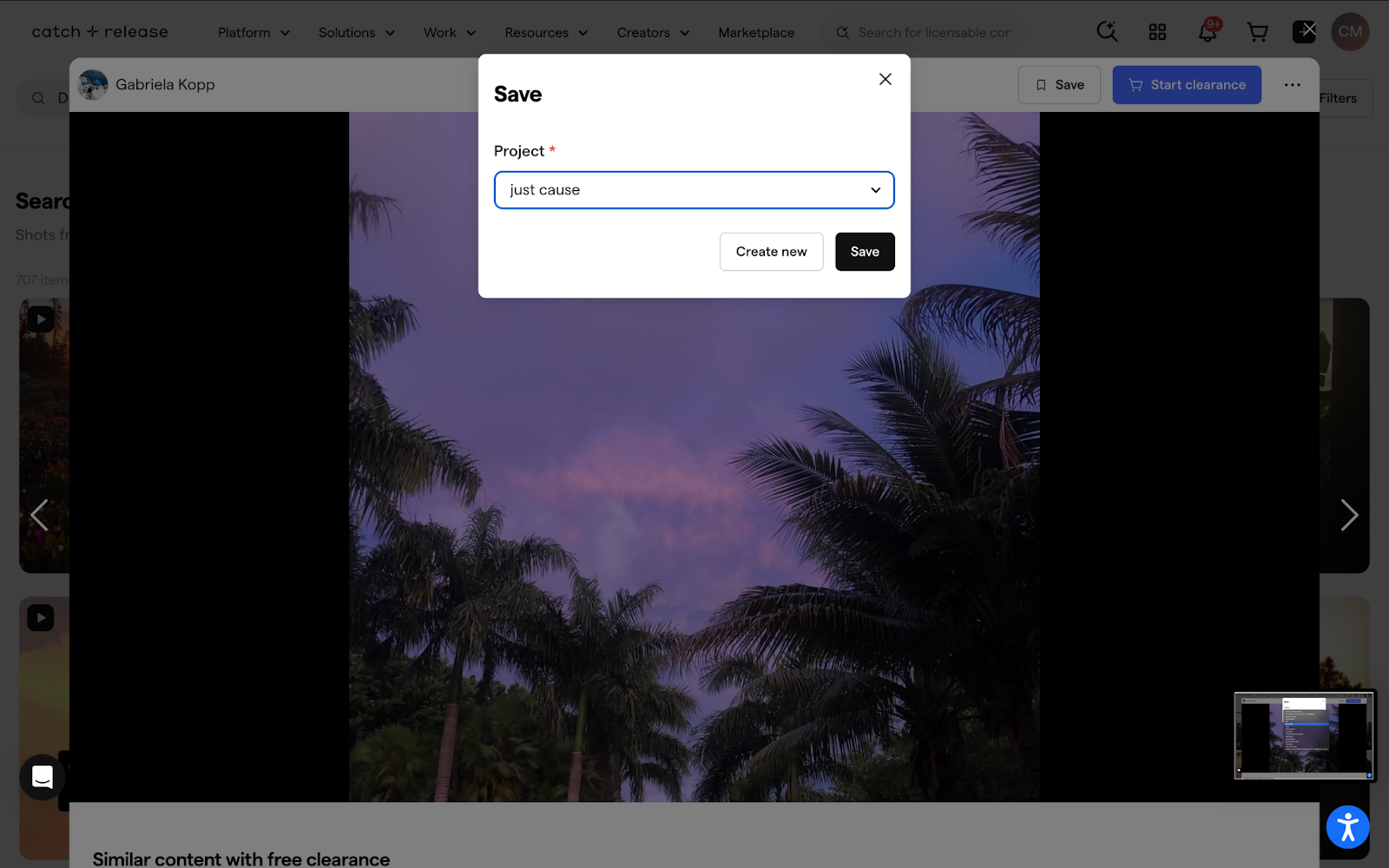Click the Work menu chevron

[x=471, y=33]
